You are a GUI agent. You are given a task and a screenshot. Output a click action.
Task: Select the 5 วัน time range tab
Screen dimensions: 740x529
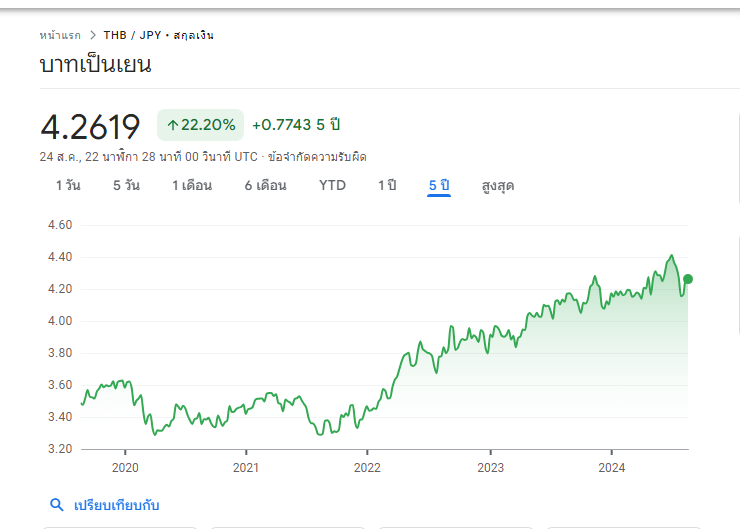(126, 185)
